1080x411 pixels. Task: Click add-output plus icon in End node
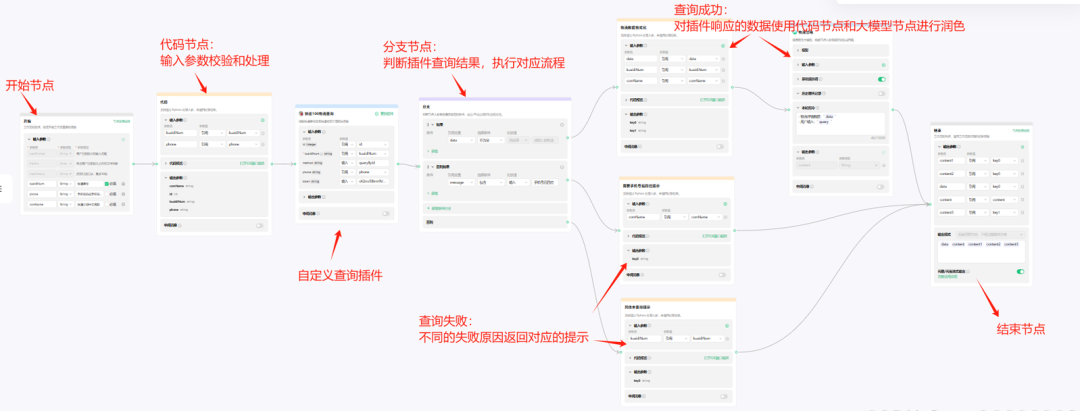(x=1022, y=147)
